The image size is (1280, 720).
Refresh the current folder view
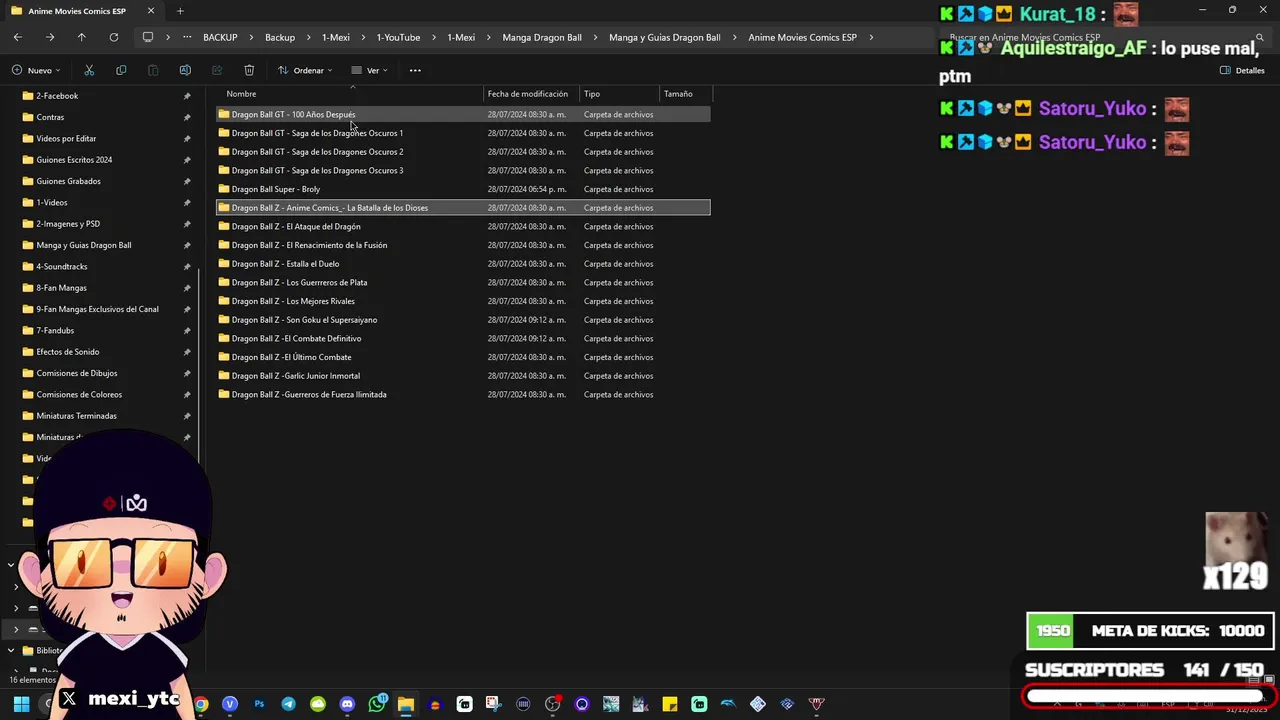[114, 37]
